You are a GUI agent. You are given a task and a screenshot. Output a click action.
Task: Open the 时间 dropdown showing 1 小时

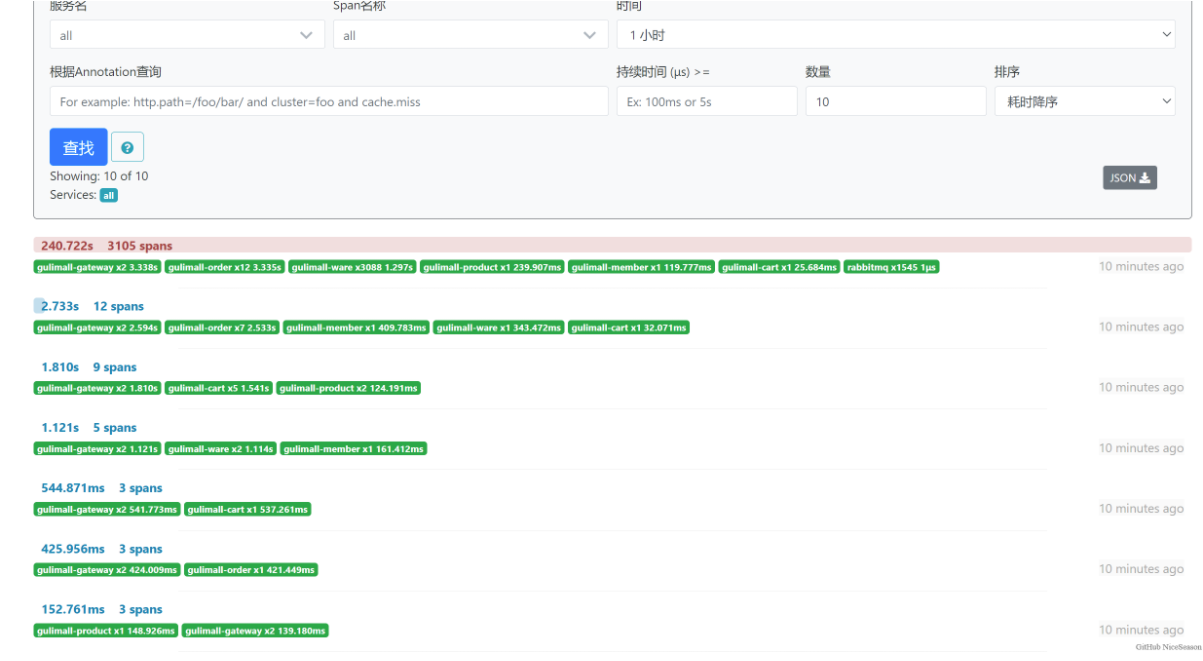(x=896, y=35)
